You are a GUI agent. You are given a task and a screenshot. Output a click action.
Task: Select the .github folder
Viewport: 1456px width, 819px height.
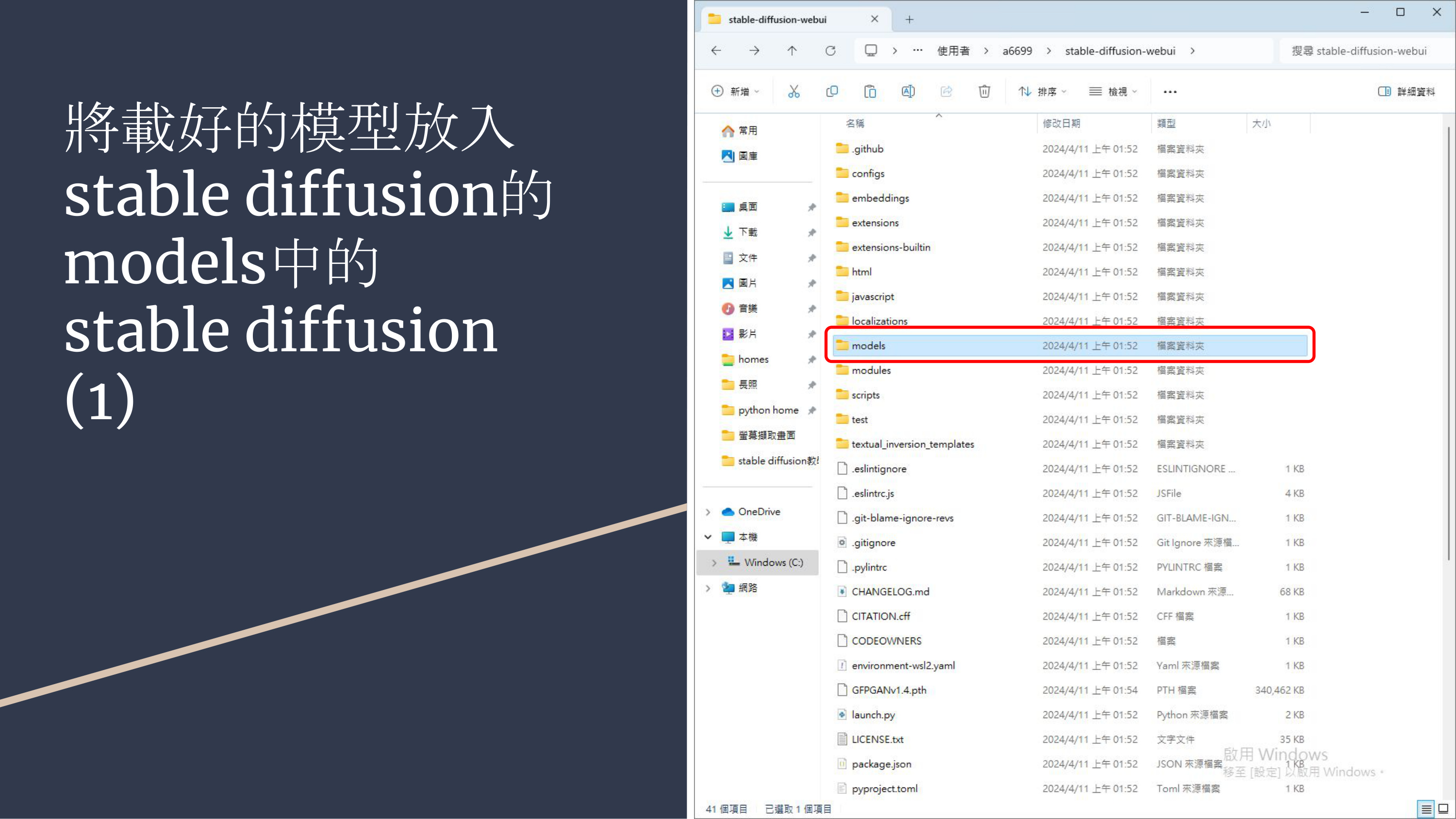pos(1070,148)
